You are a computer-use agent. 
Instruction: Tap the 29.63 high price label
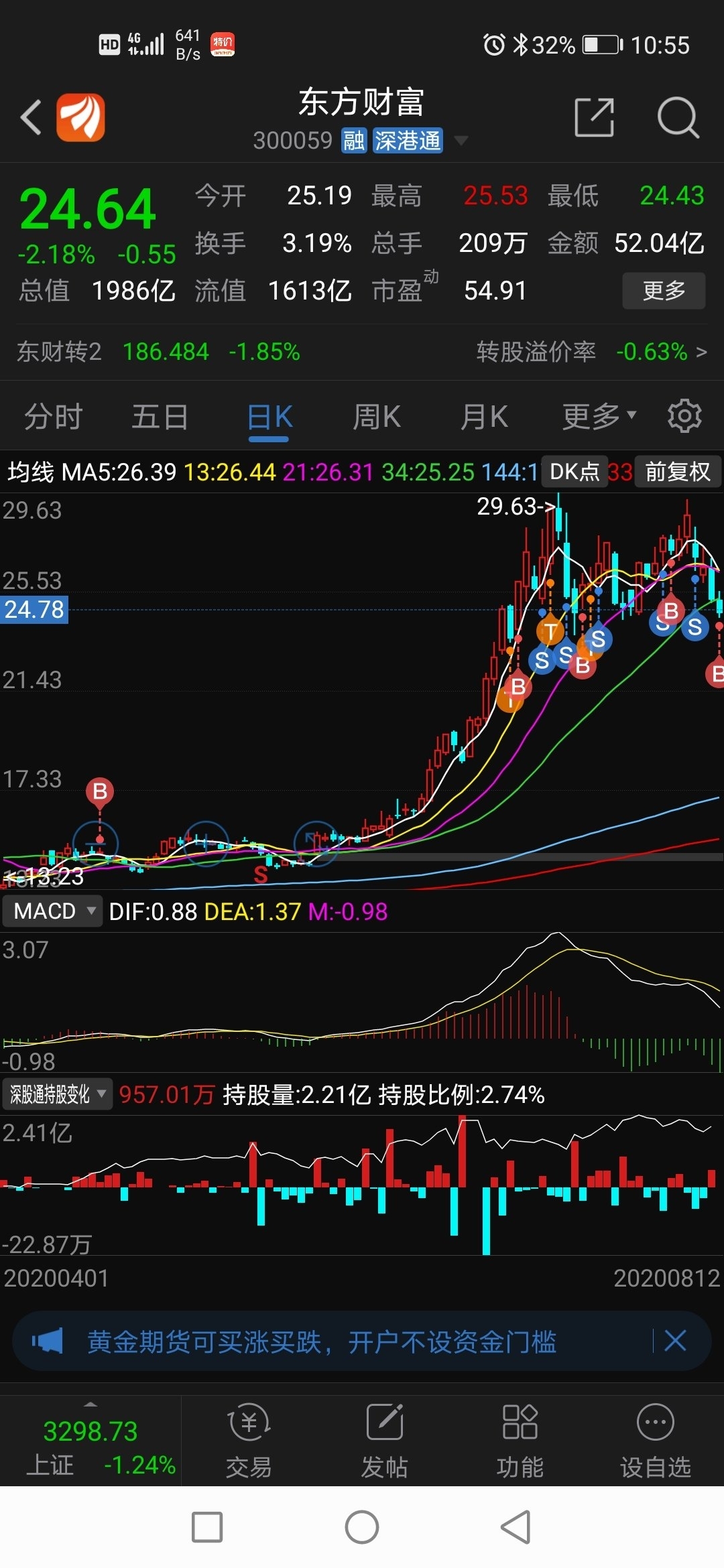(x=517, y=507)
